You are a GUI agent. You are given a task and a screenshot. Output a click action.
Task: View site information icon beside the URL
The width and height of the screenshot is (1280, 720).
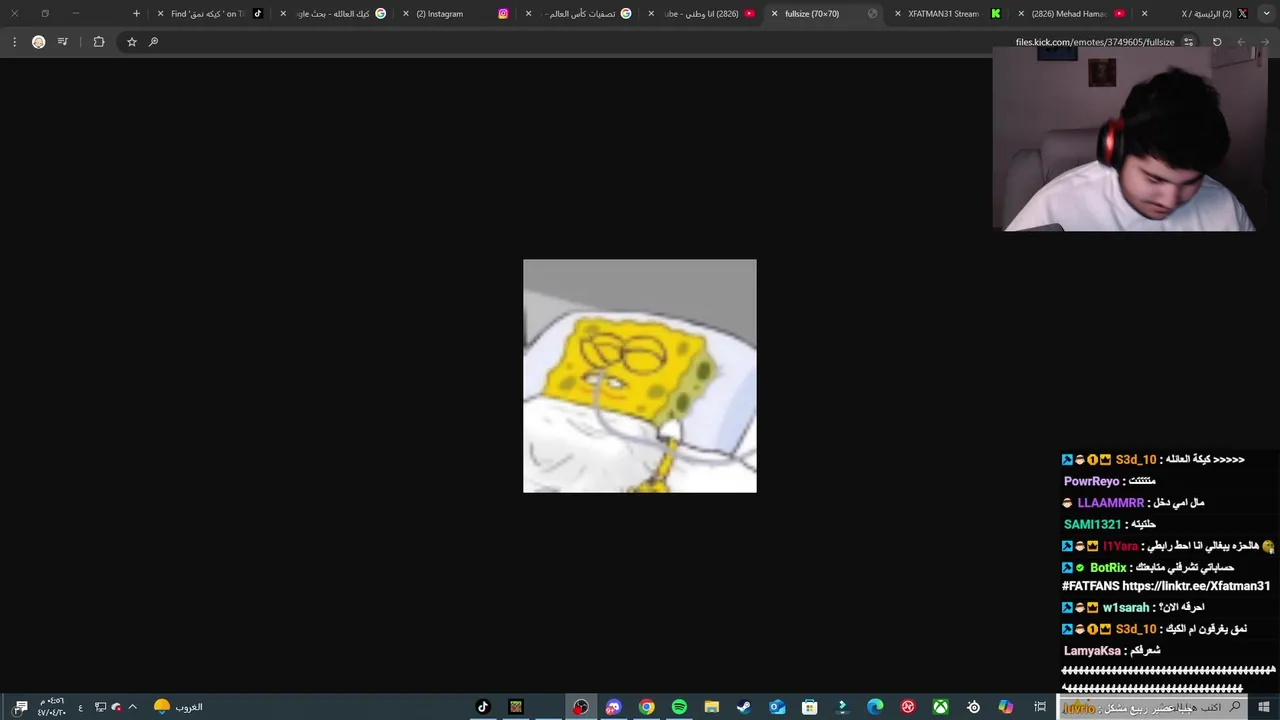(1188, 42)
